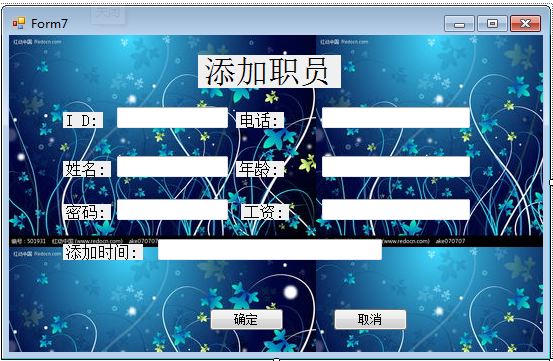
Task: Click the 姓名 name input field
Action: point(172,166)
